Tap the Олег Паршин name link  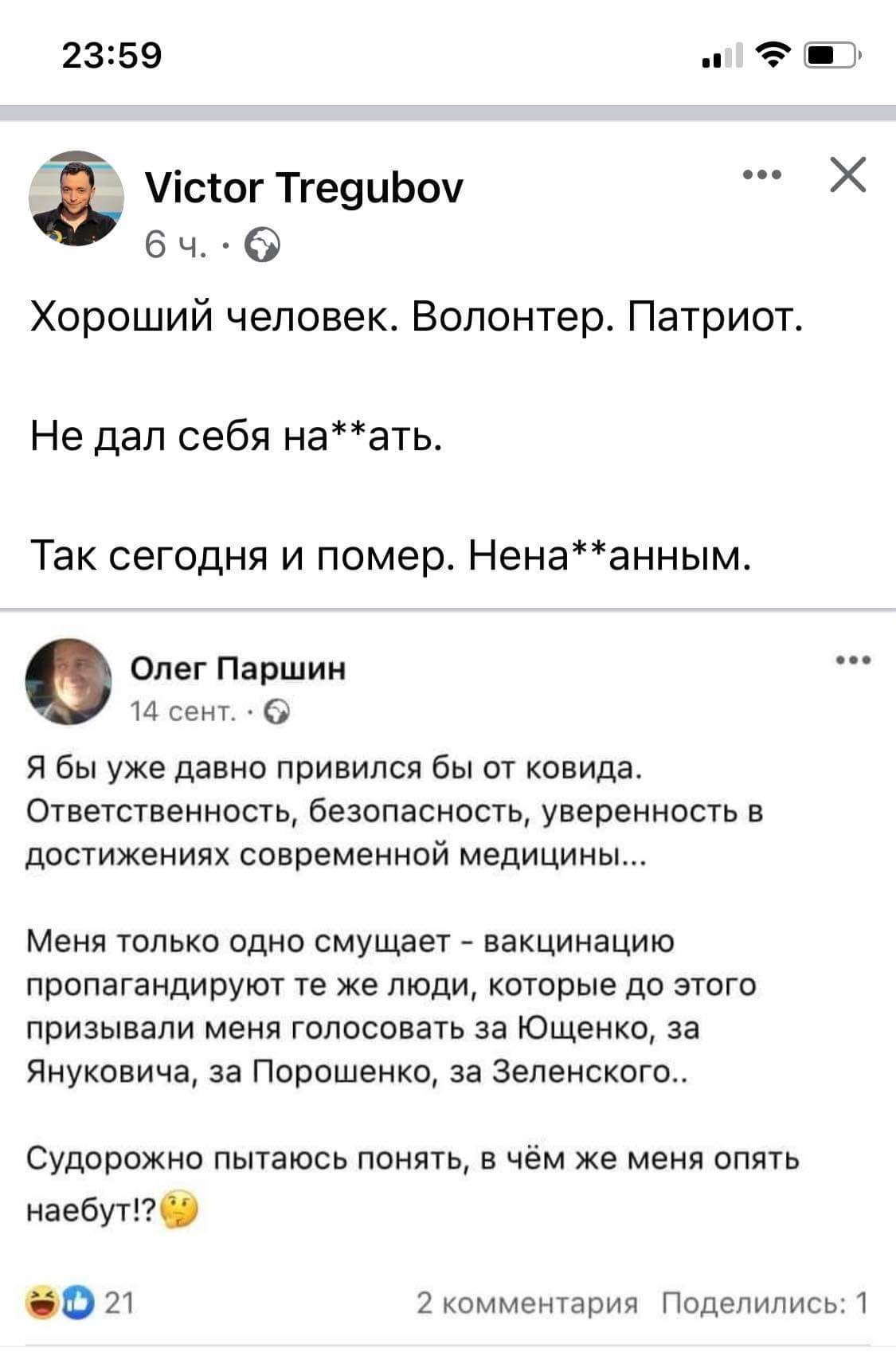237,669
